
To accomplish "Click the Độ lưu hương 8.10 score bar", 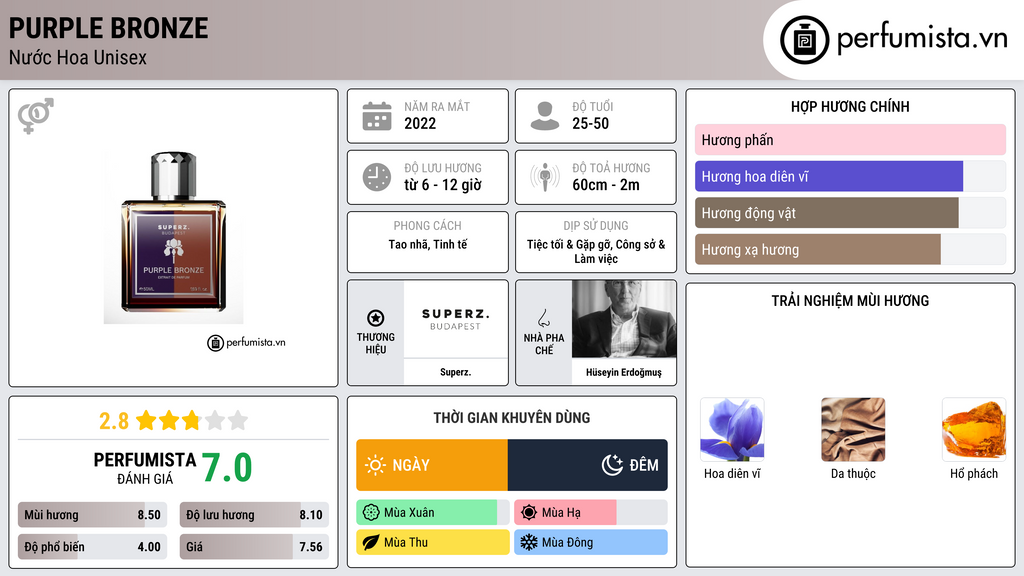I will [x=254, y=515].
